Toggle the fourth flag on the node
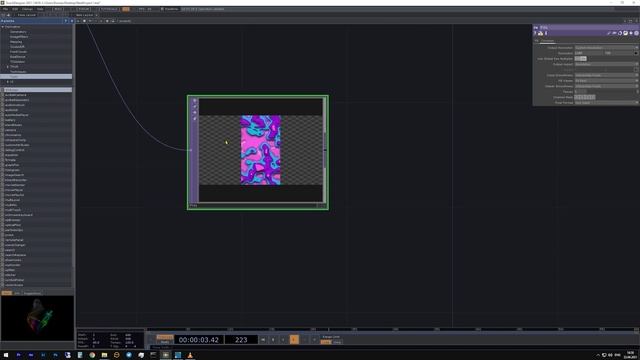This screenshot has width=640, height=360. click(x=195, y=118)
